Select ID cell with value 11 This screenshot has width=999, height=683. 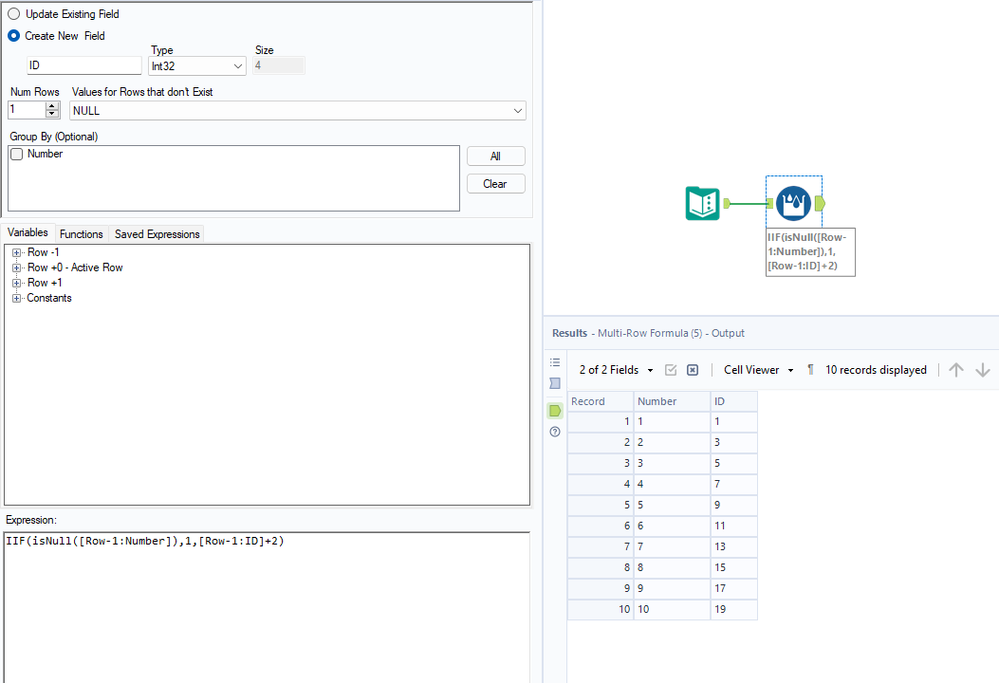click(734, 526)
